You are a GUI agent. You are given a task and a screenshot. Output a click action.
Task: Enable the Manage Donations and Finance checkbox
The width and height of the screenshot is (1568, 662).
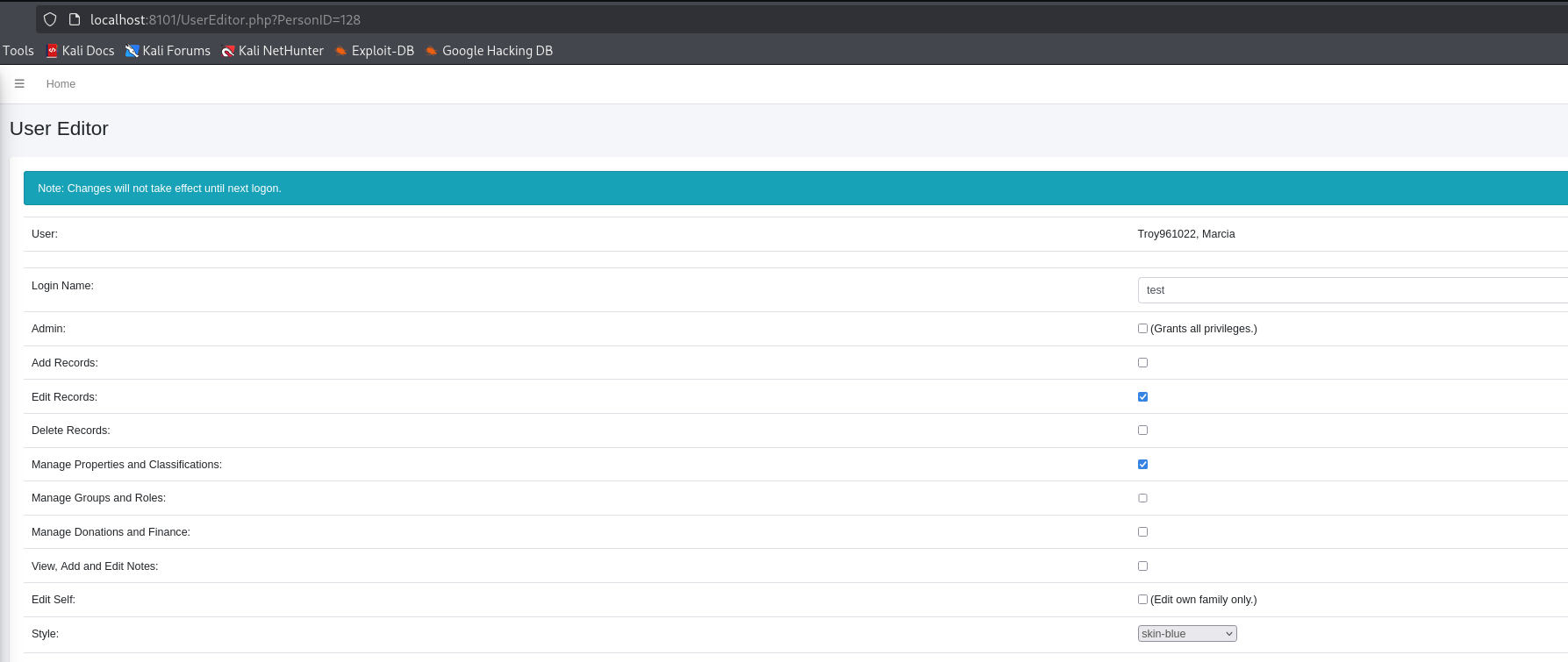pyautogui.click(x=1142, y=531)
